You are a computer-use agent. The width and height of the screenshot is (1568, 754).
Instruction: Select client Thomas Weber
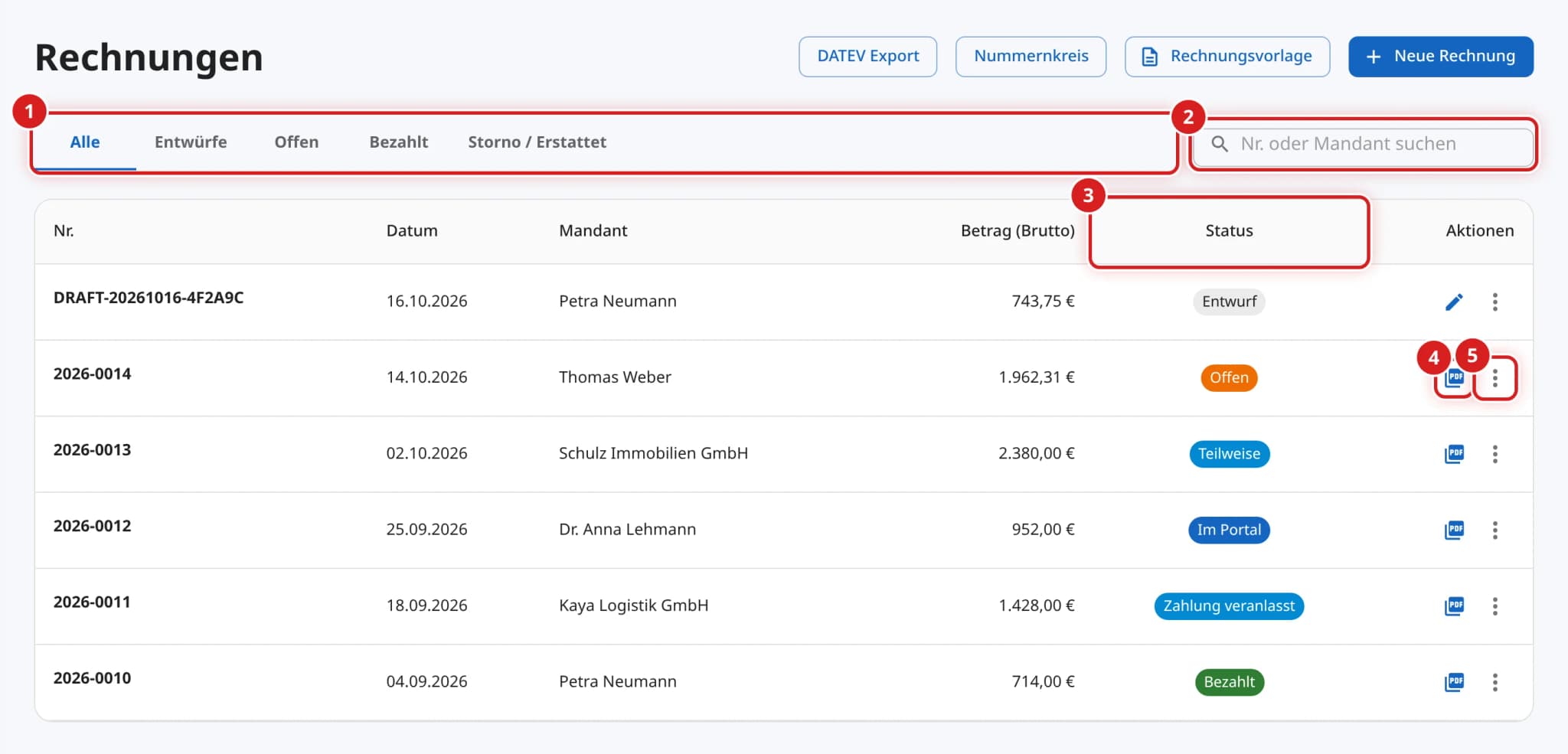(615, 377)
